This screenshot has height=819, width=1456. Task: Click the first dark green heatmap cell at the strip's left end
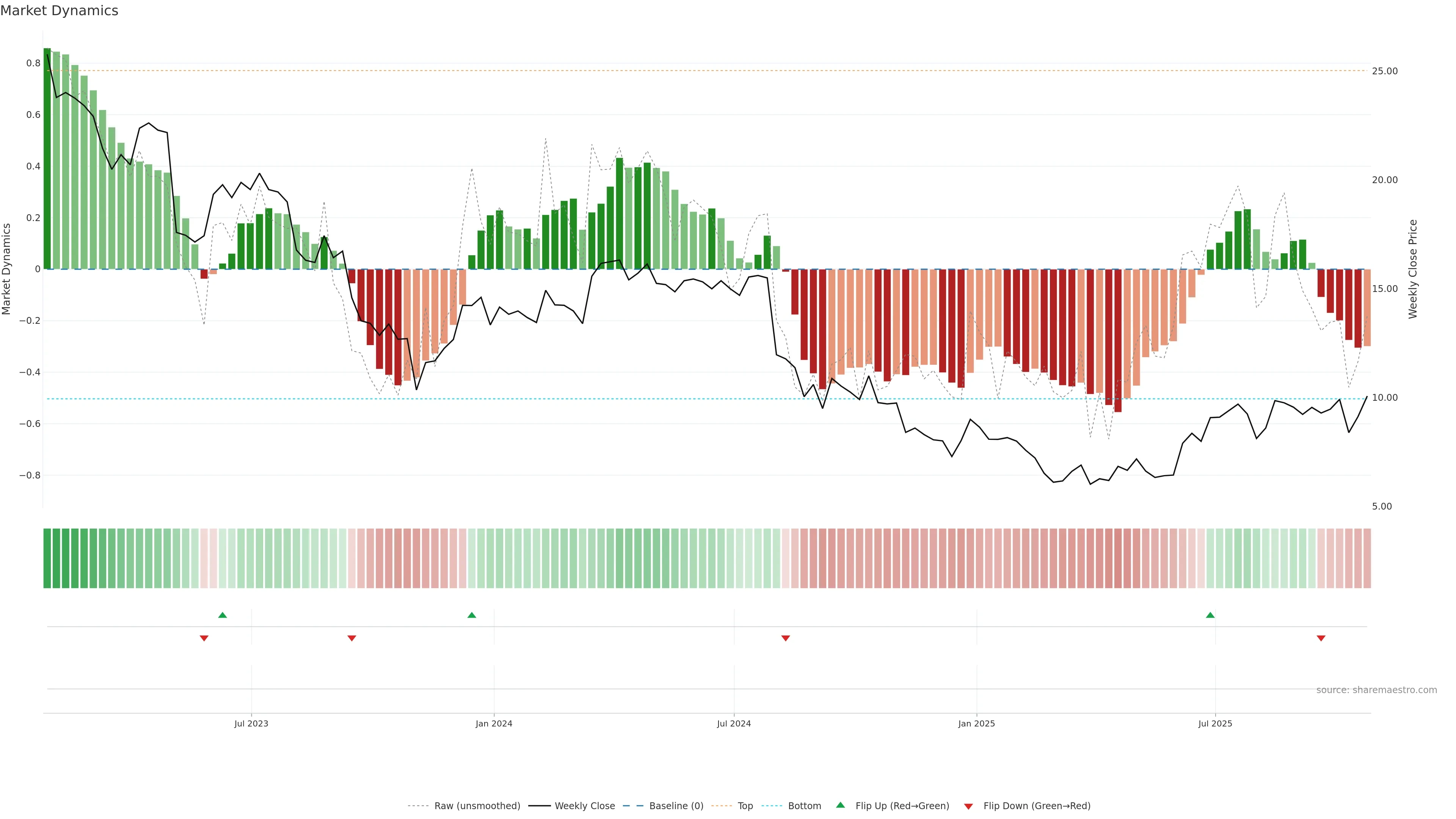[47, 559]
